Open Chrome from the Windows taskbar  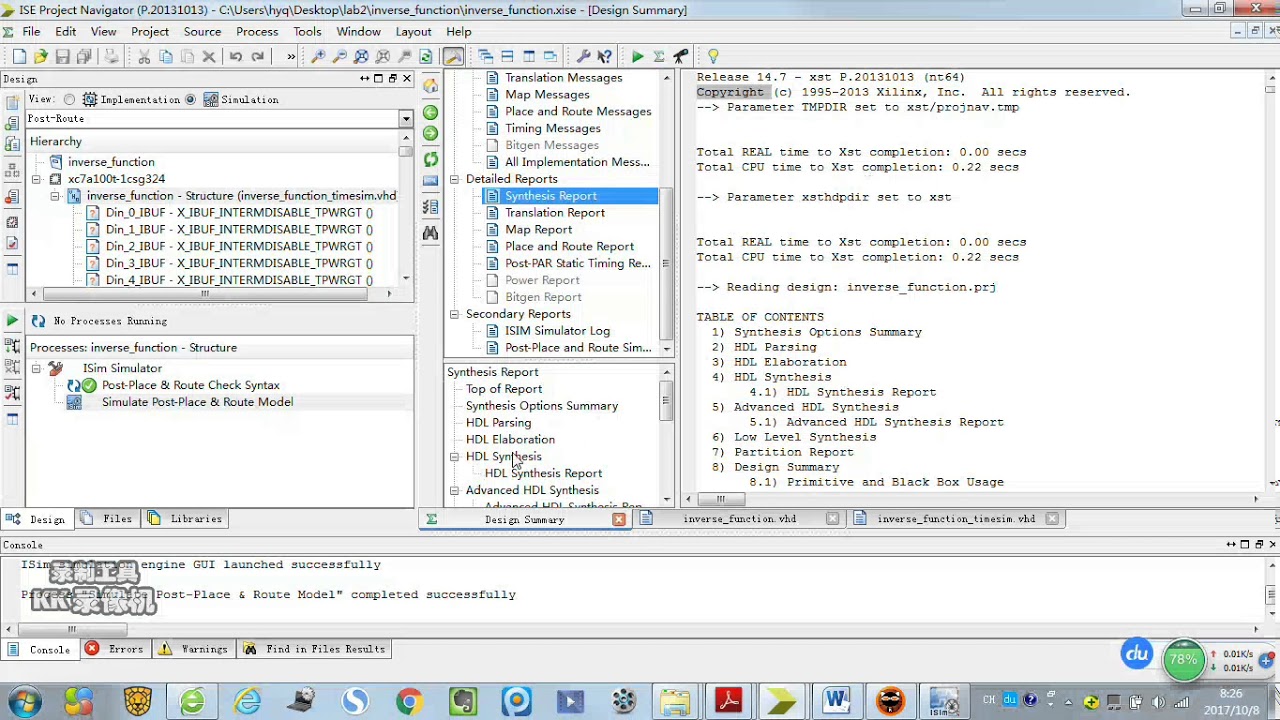pyautogui.click(x=408, y=701)
